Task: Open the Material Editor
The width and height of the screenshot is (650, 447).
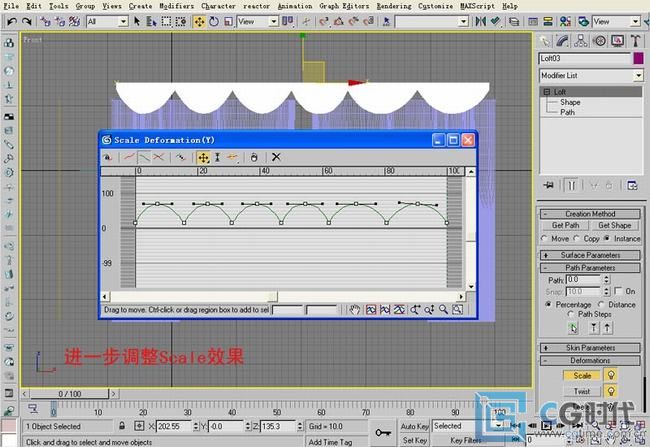Action: click(565, 21)
